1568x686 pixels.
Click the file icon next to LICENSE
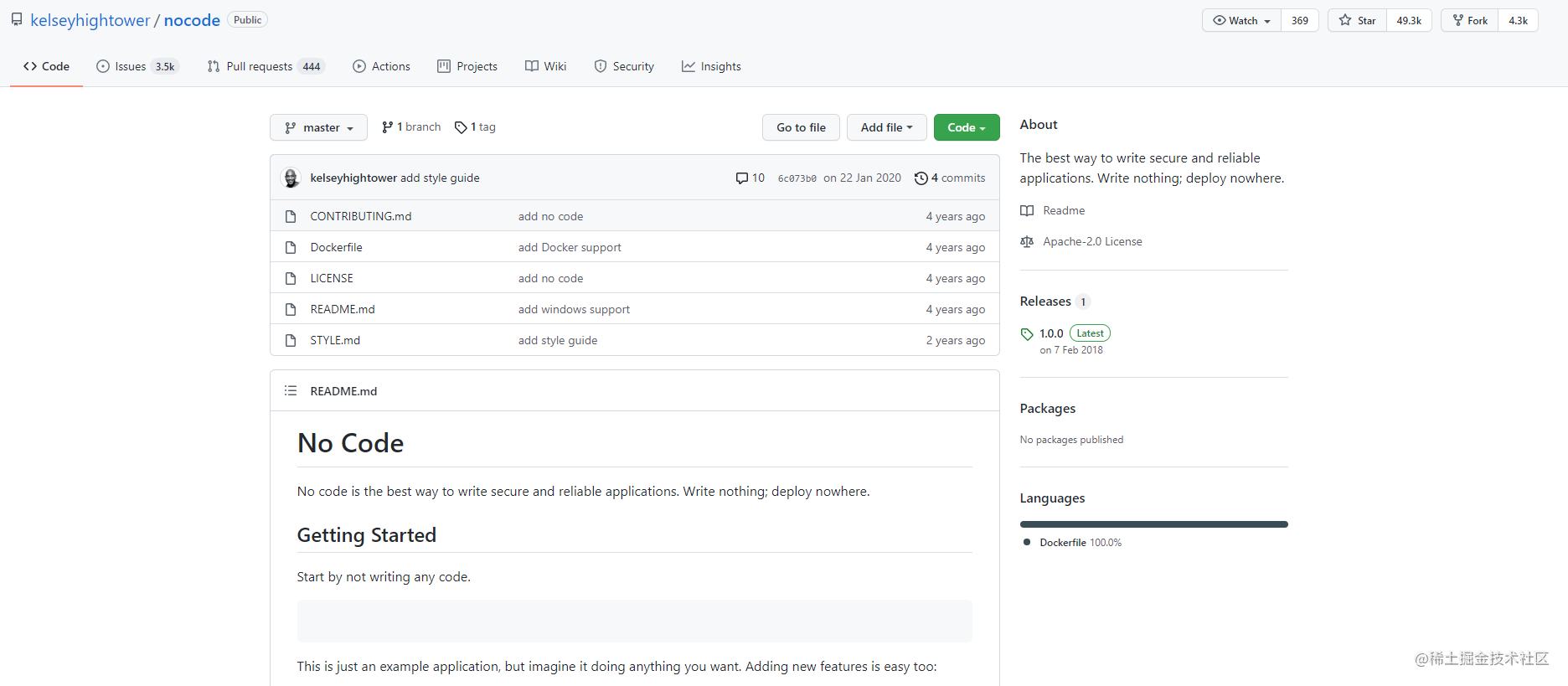click(x=291, y=278)
